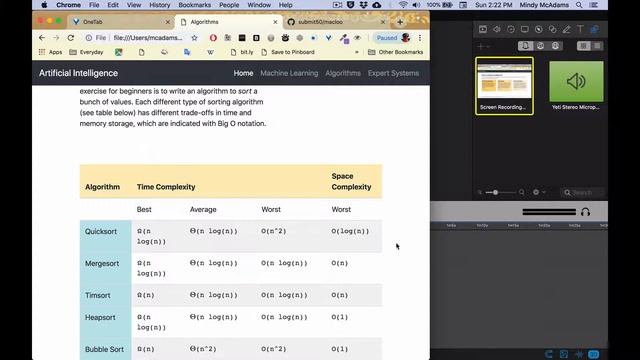
Task: Open the Text properties tab in ScreenFlow
Action: 580,29
